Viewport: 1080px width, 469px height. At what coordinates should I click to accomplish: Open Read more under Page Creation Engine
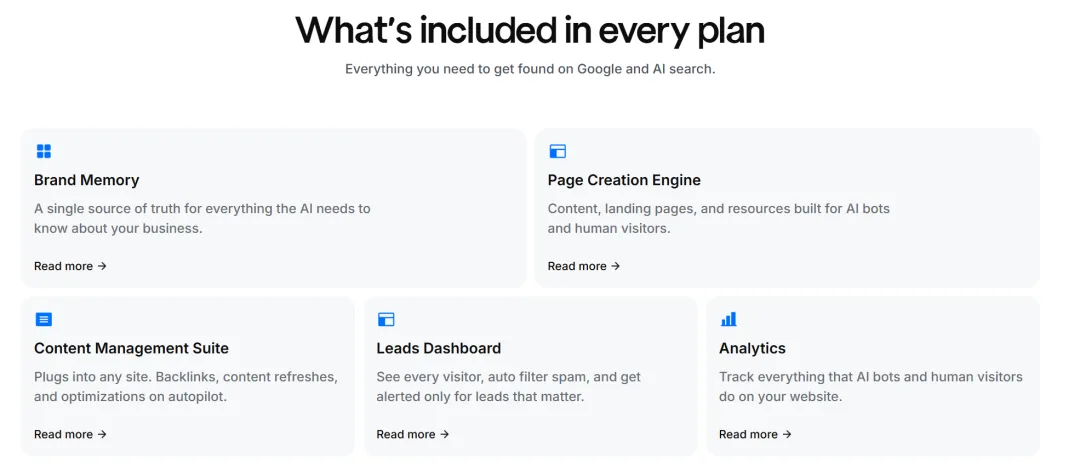pos(584,266)
